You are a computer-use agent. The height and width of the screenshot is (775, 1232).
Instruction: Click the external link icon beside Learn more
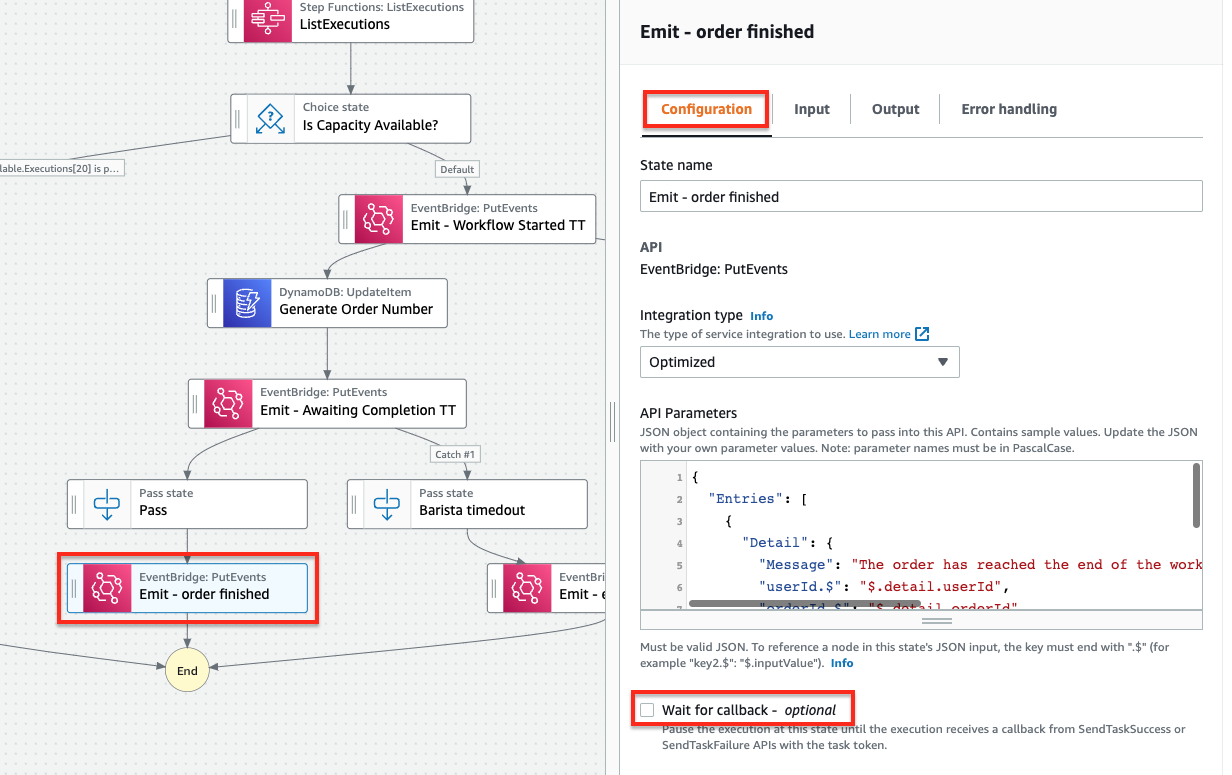[x=922, y=334]
